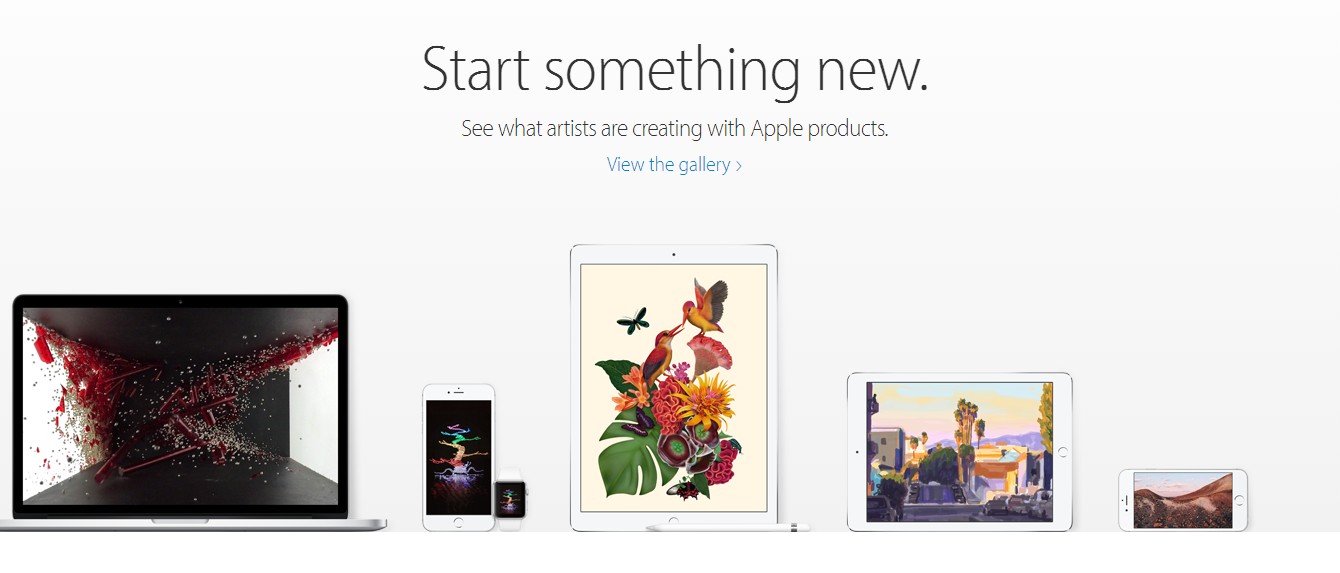1340x573 pixels.
Task: Open the red abstract artwork on the MacBook
Action: (180, 405)
